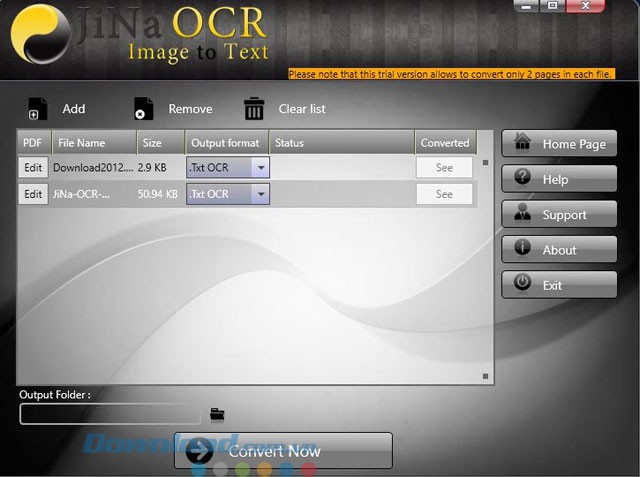The width and height of the screenshot is (640, 477).
Task: Expand output format dropdown for JiNa-OCR file
Action: (260, 194)
